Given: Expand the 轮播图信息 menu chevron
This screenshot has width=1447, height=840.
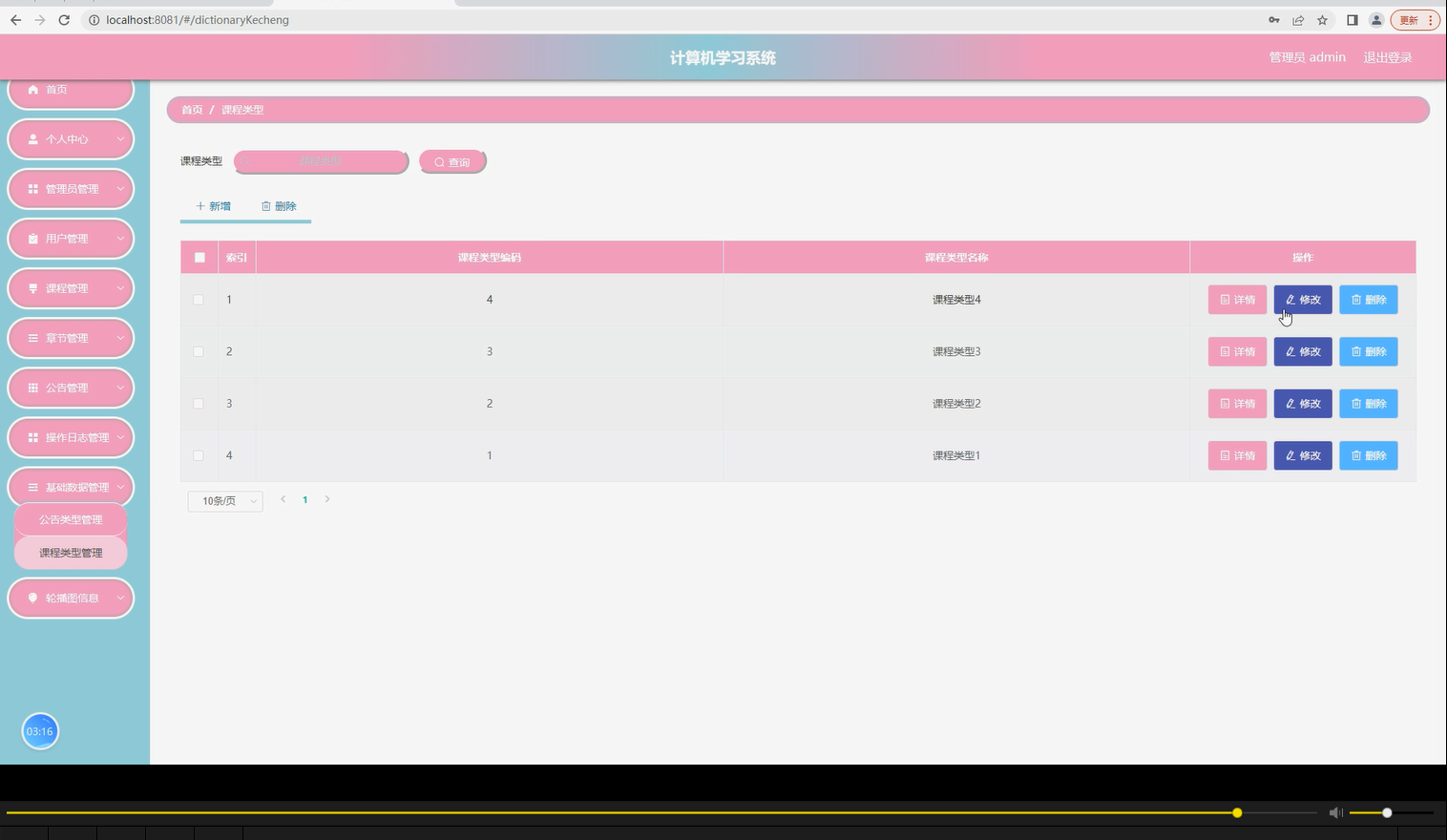Looking at the screenshot, I should 120,598.
